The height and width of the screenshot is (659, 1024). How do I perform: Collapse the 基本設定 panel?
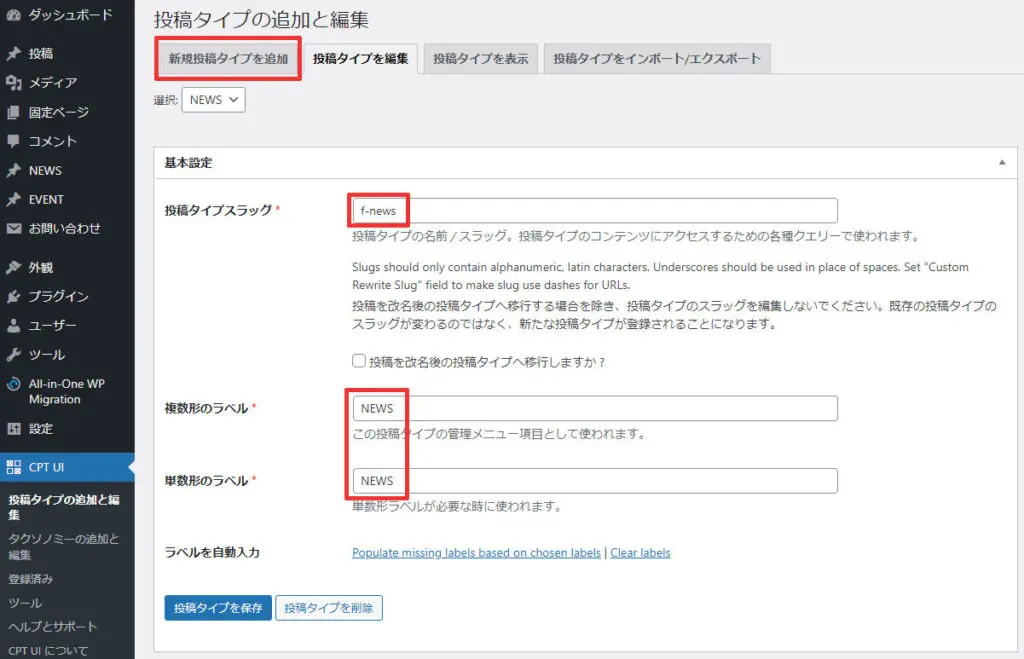(x=1004, y=162)
